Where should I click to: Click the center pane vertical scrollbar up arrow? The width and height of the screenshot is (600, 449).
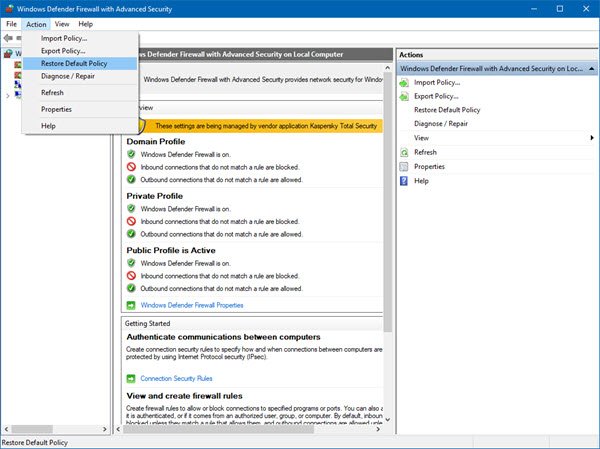[x=388, y=68]
